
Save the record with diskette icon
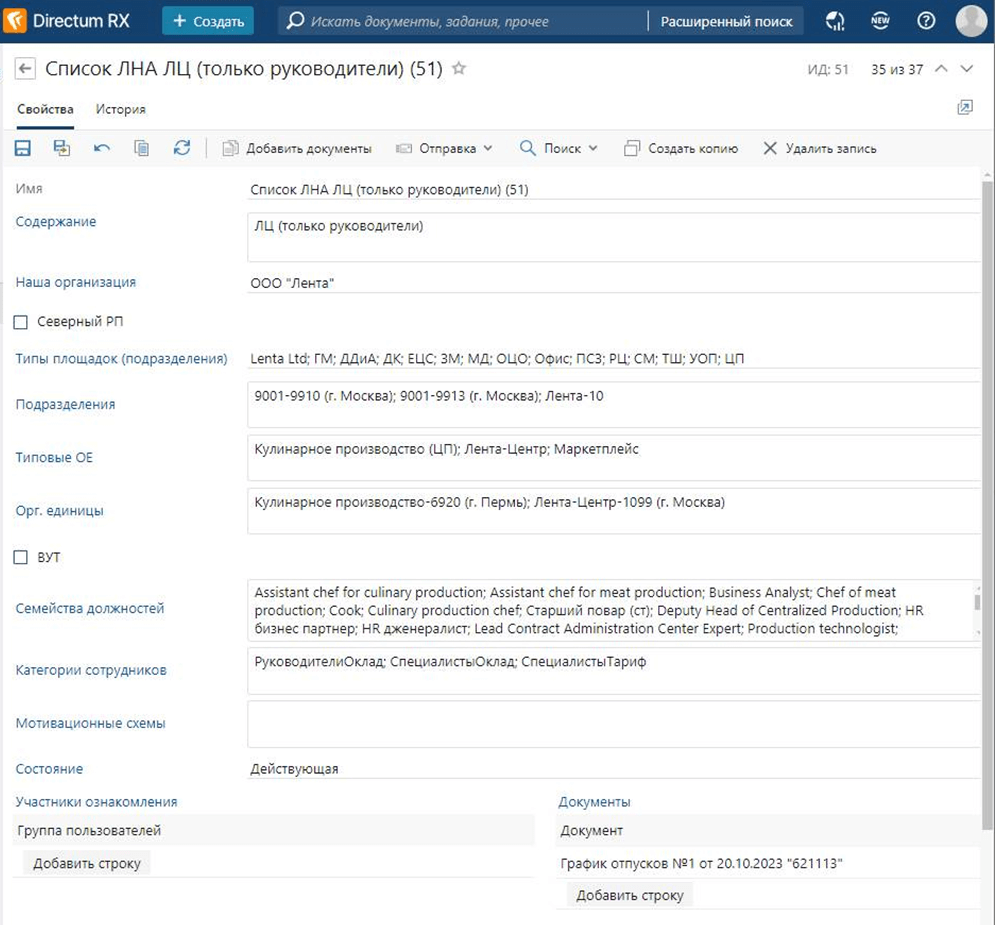(22, 148)
